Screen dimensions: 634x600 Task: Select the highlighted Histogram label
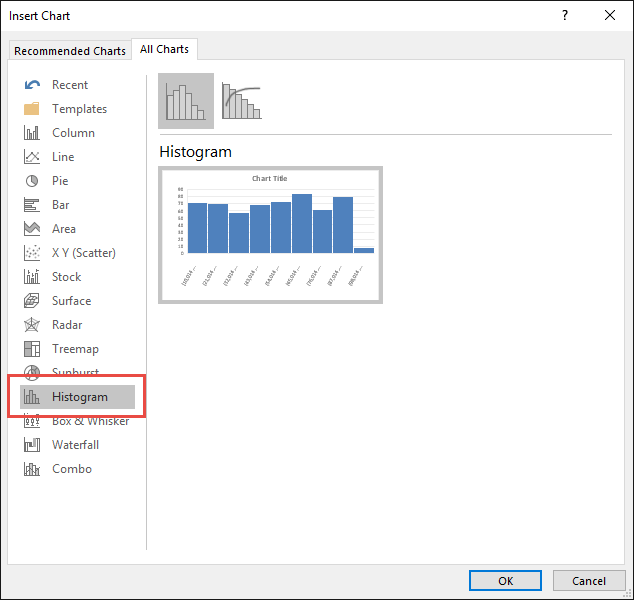tap(80, 397)
